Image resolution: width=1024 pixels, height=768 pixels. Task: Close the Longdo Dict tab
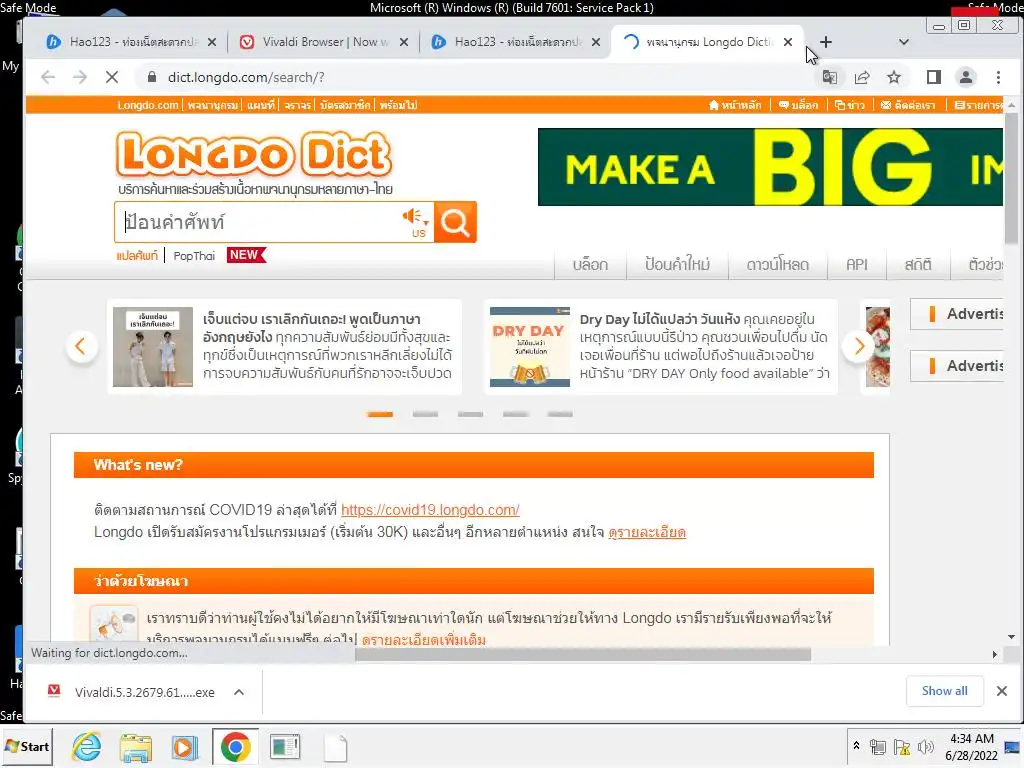coord(788,42)
